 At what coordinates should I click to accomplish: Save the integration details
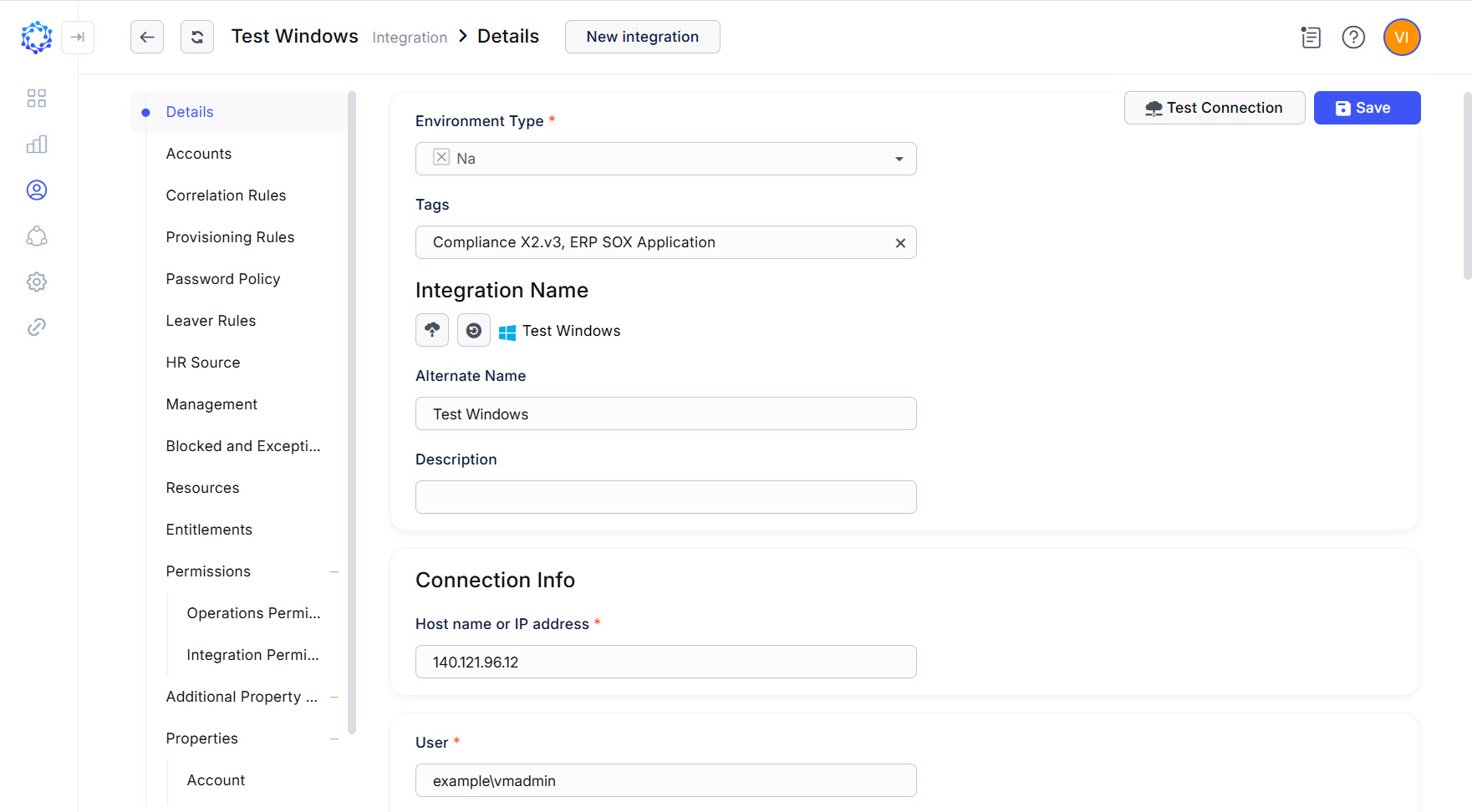click(x=1367, y=108)
